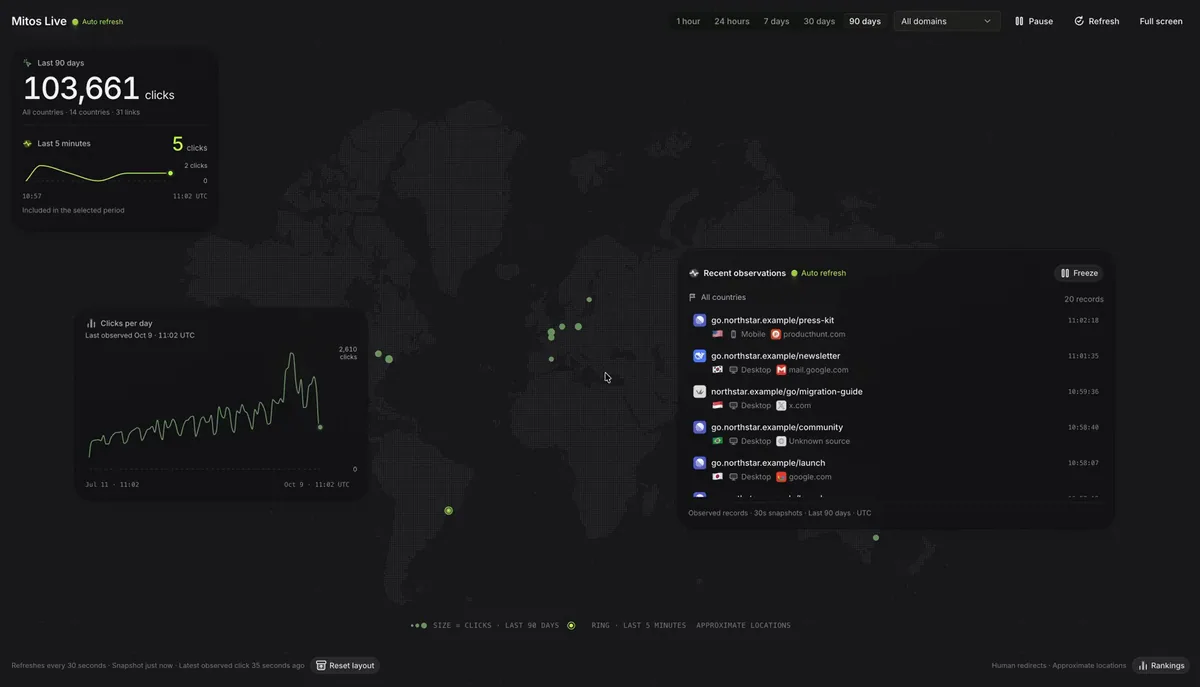
Task: Click the community link favicon
Action: coord(700,427)
